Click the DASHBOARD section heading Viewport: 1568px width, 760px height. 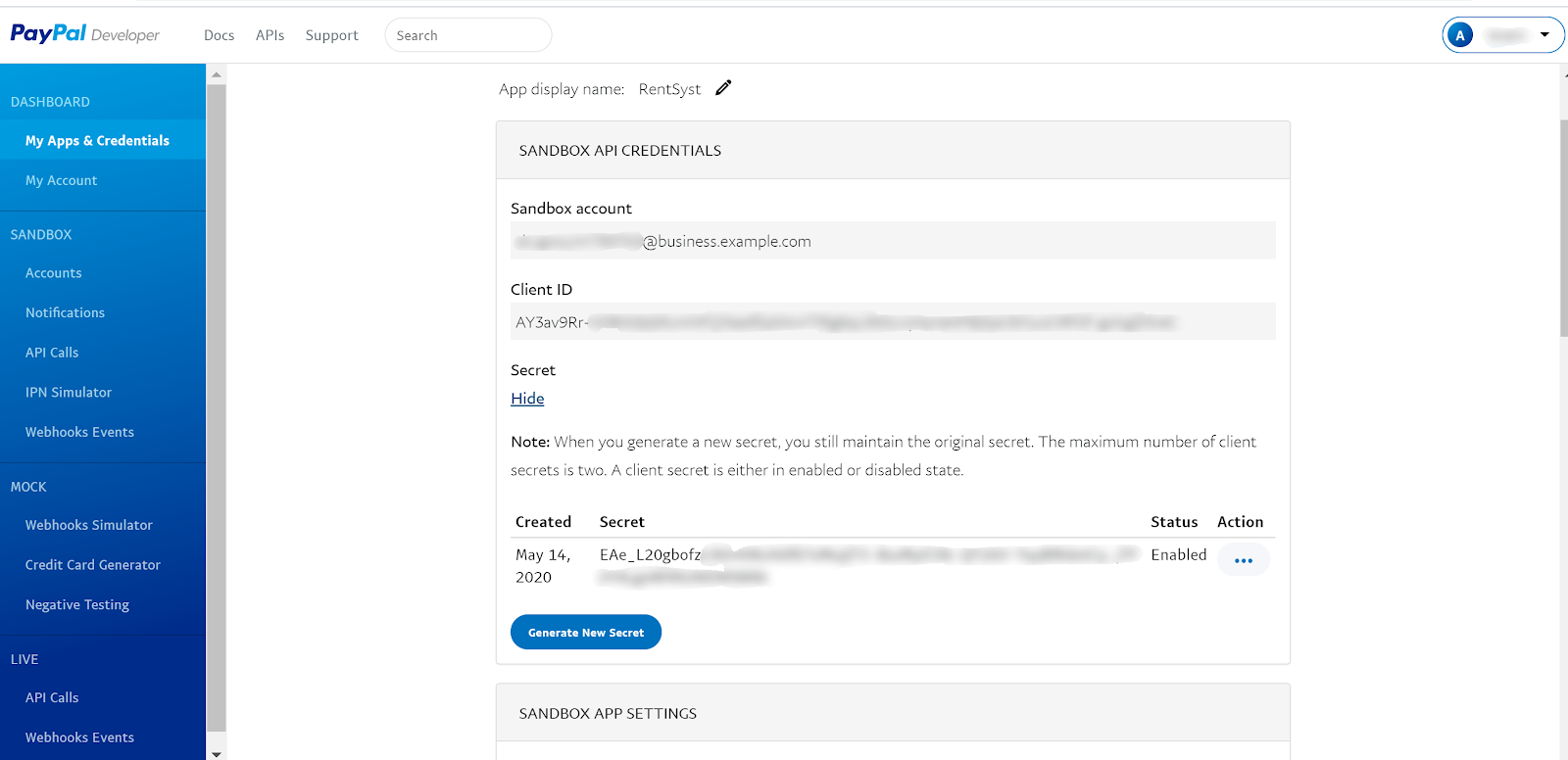point(50,102)
